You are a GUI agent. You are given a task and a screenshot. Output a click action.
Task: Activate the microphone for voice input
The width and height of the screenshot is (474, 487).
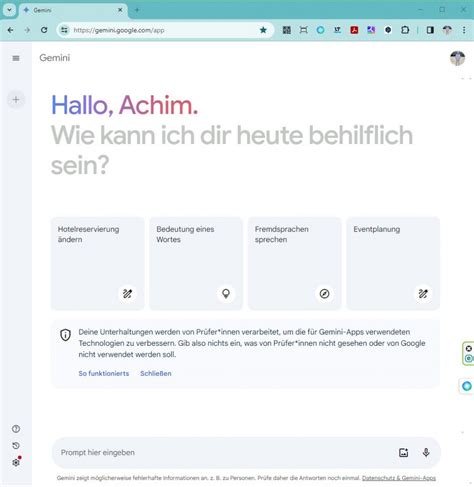tap(426, 453)
